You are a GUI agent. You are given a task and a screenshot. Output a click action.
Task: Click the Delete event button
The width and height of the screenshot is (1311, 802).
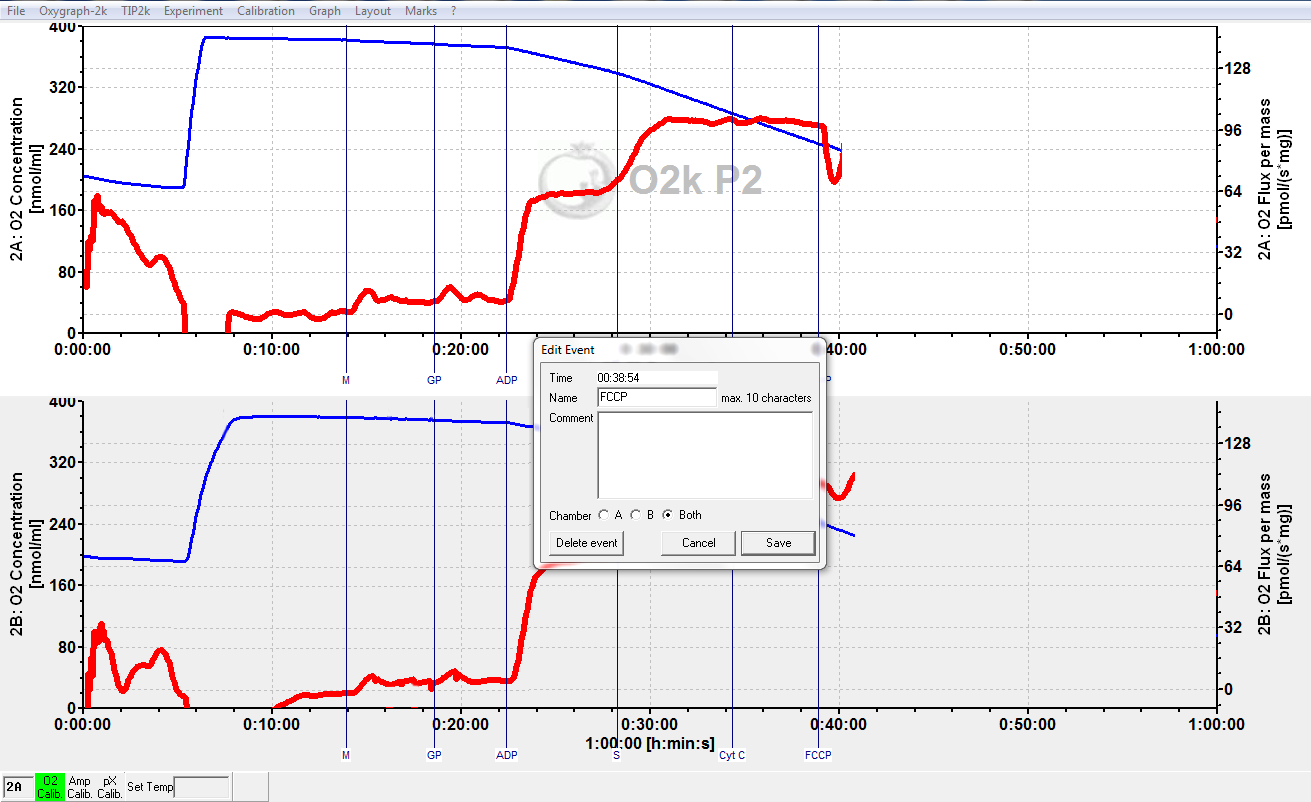pyautogui.click(x=587, y=543)
